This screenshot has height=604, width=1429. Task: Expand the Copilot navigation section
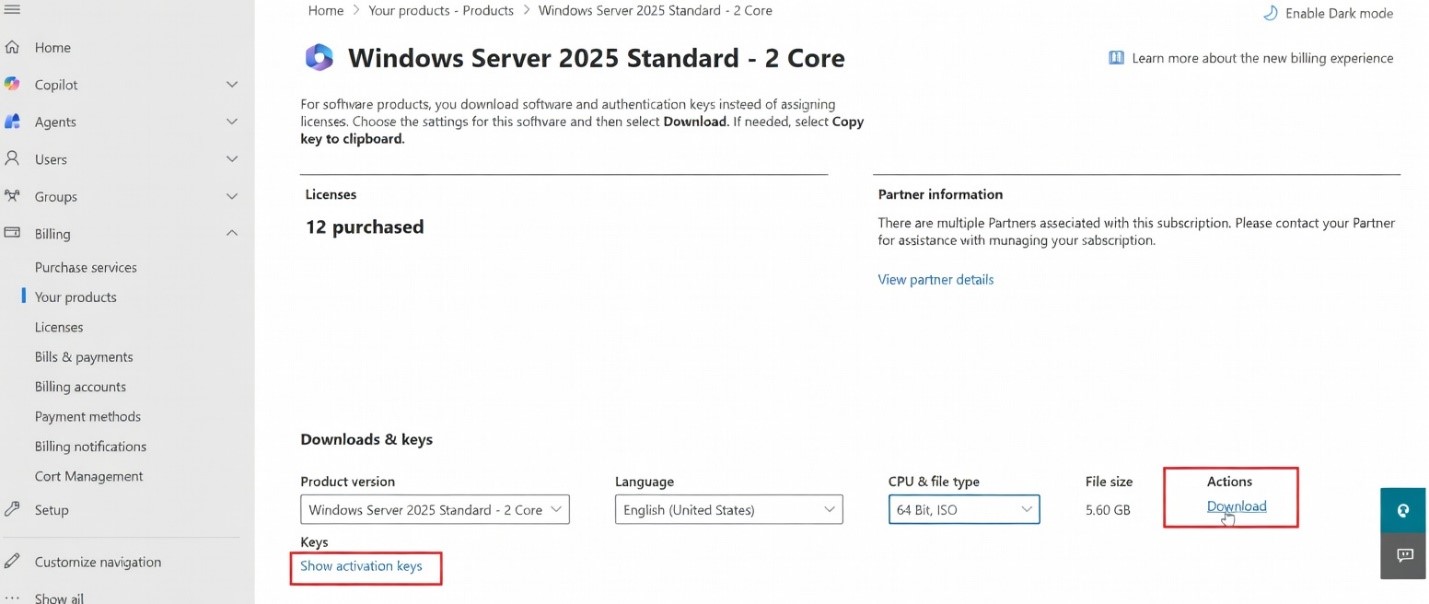click(x=232, y=85)
